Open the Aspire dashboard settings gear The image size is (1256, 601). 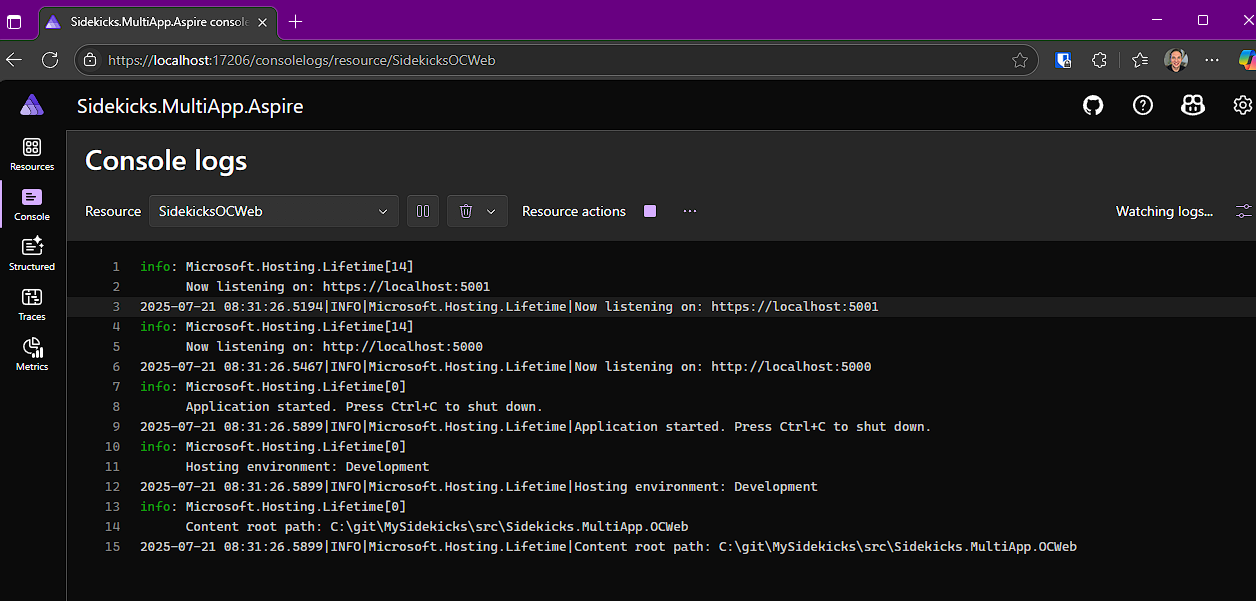click(x=1241, y=105)
